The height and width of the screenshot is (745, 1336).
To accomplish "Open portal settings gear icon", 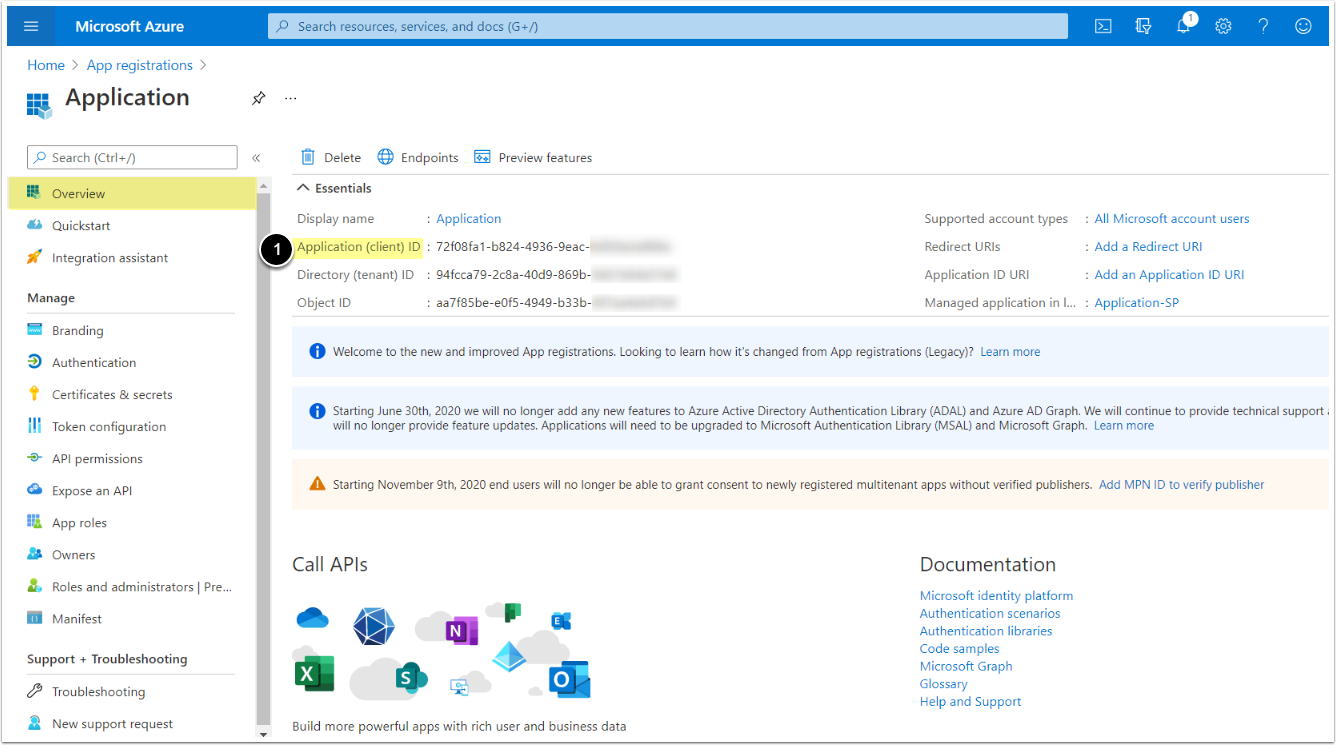I will point(1223,27).
